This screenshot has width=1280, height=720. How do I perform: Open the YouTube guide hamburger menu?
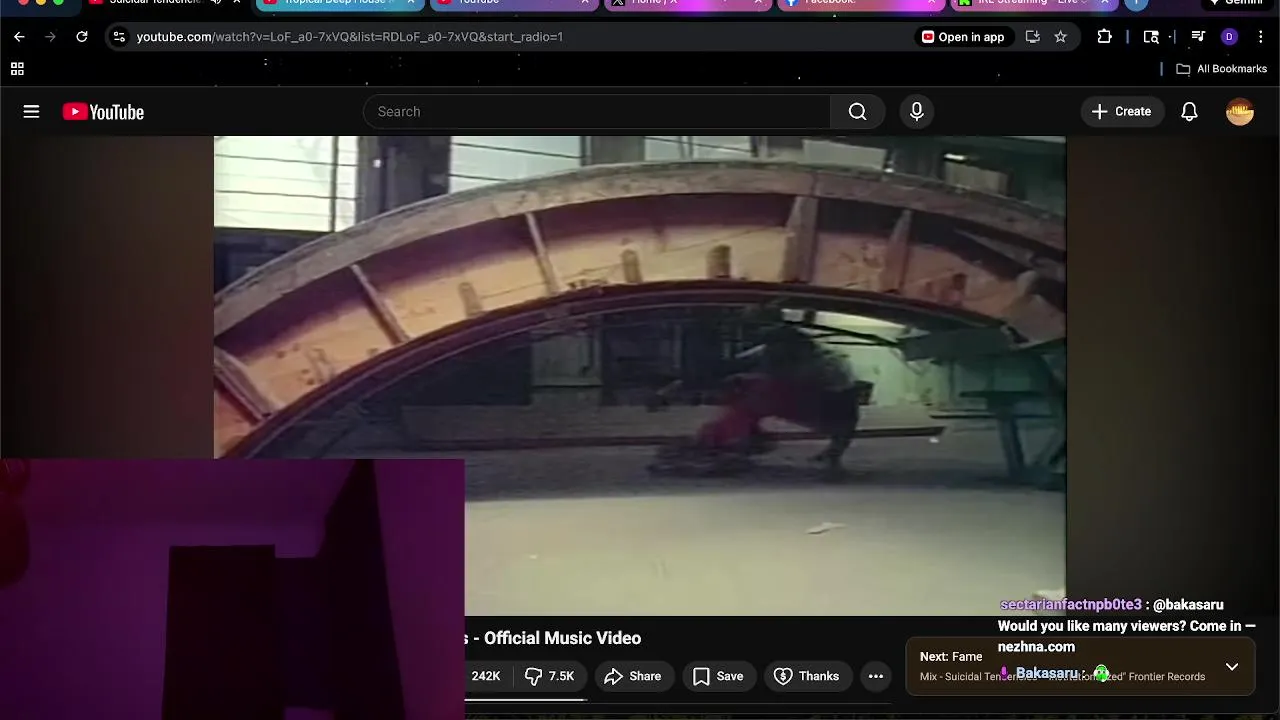pyautogui.click(x=31, y=112)
